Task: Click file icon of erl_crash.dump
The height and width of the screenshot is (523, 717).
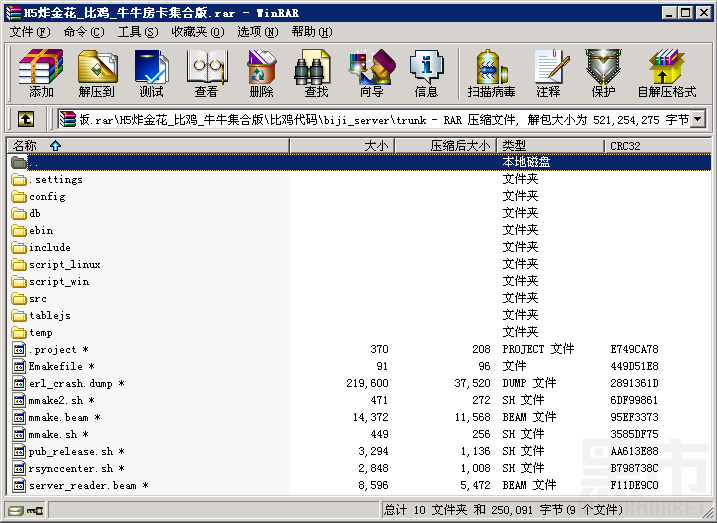Action: pyautogui.click(x=19, y=383)
